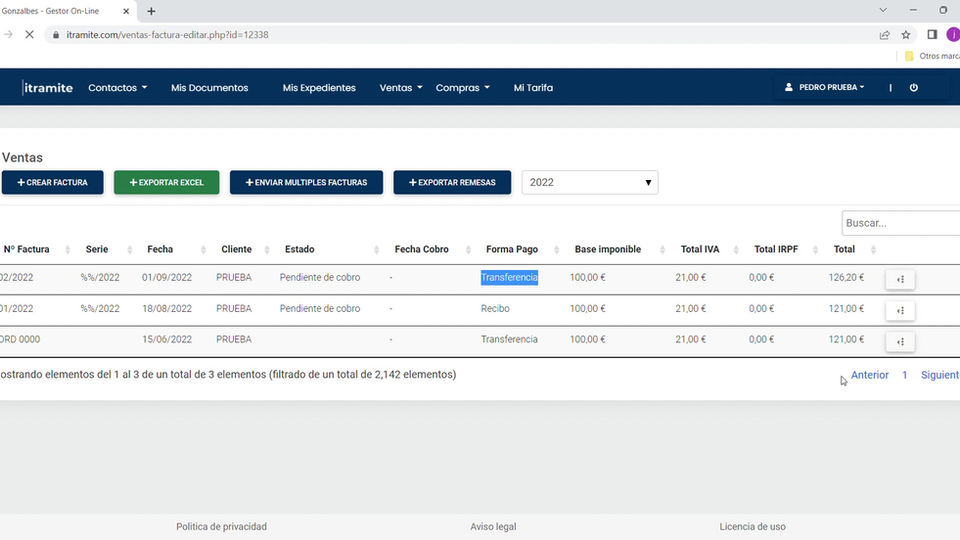This screenshot has height=540, width=960.
Task: Click the CREAR FACTURA button
Action: (53, 182)
